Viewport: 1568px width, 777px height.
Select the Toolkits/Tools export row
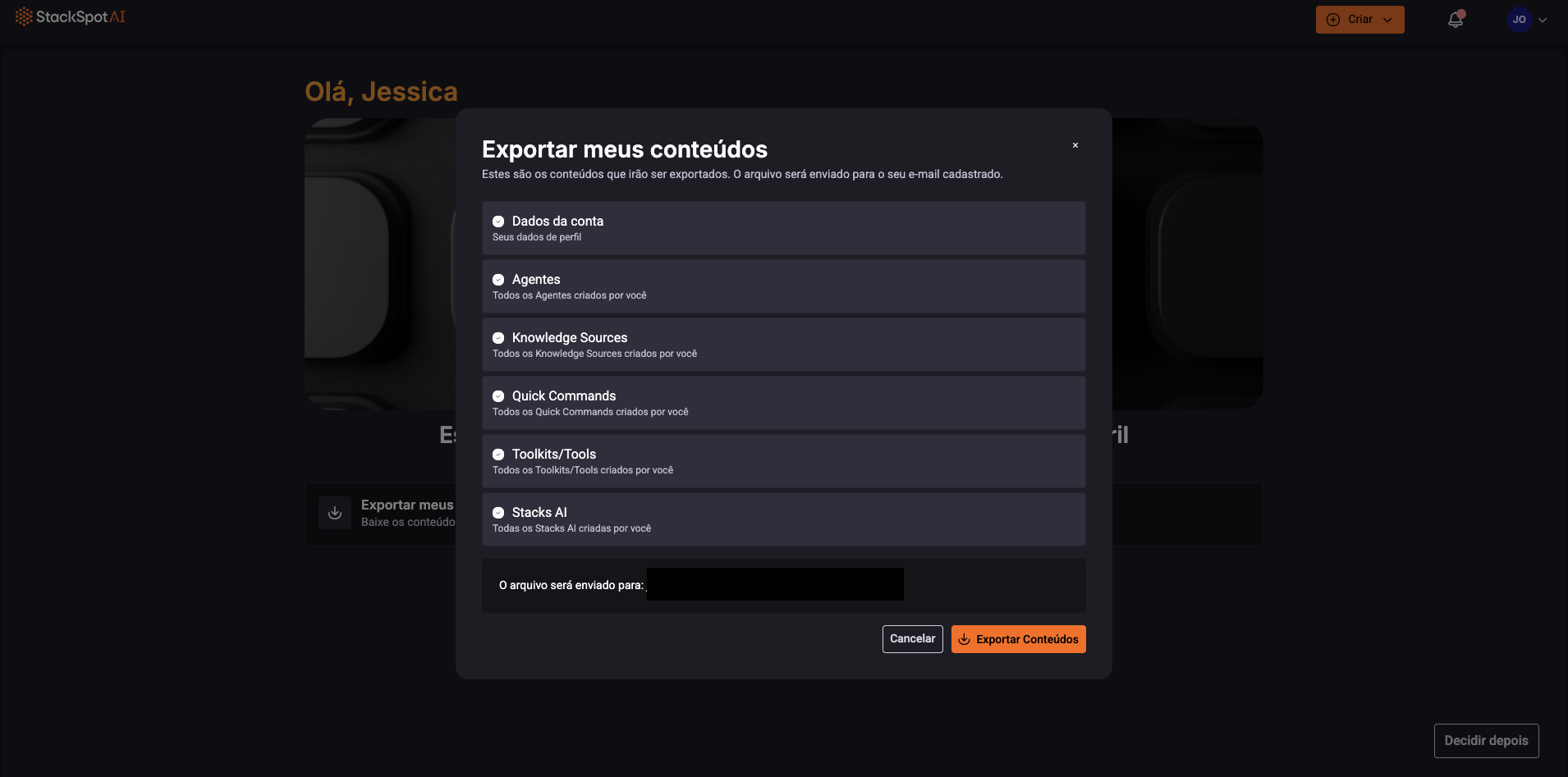coord(783,461)
